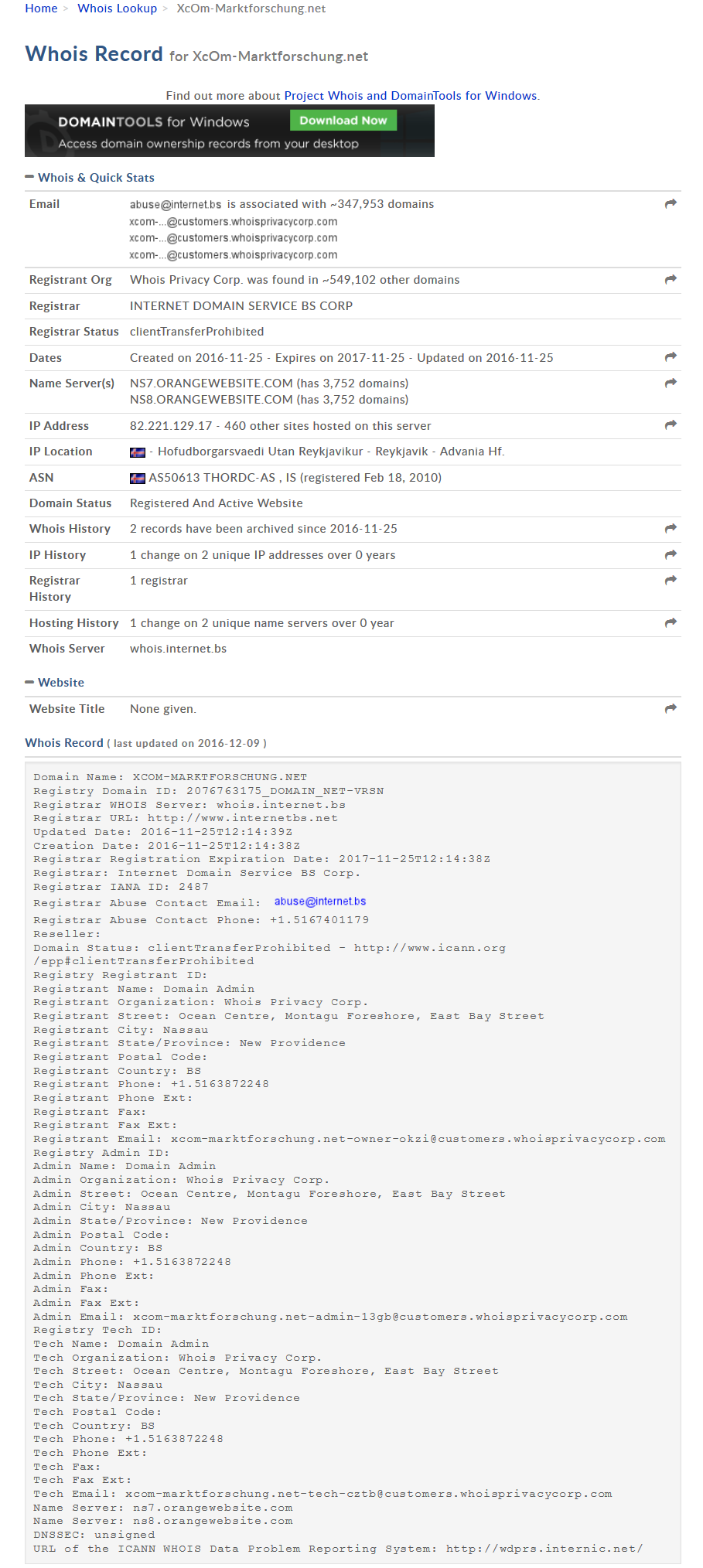
Task: Click the Website Title arrow icon
Action: pos(671,708)
